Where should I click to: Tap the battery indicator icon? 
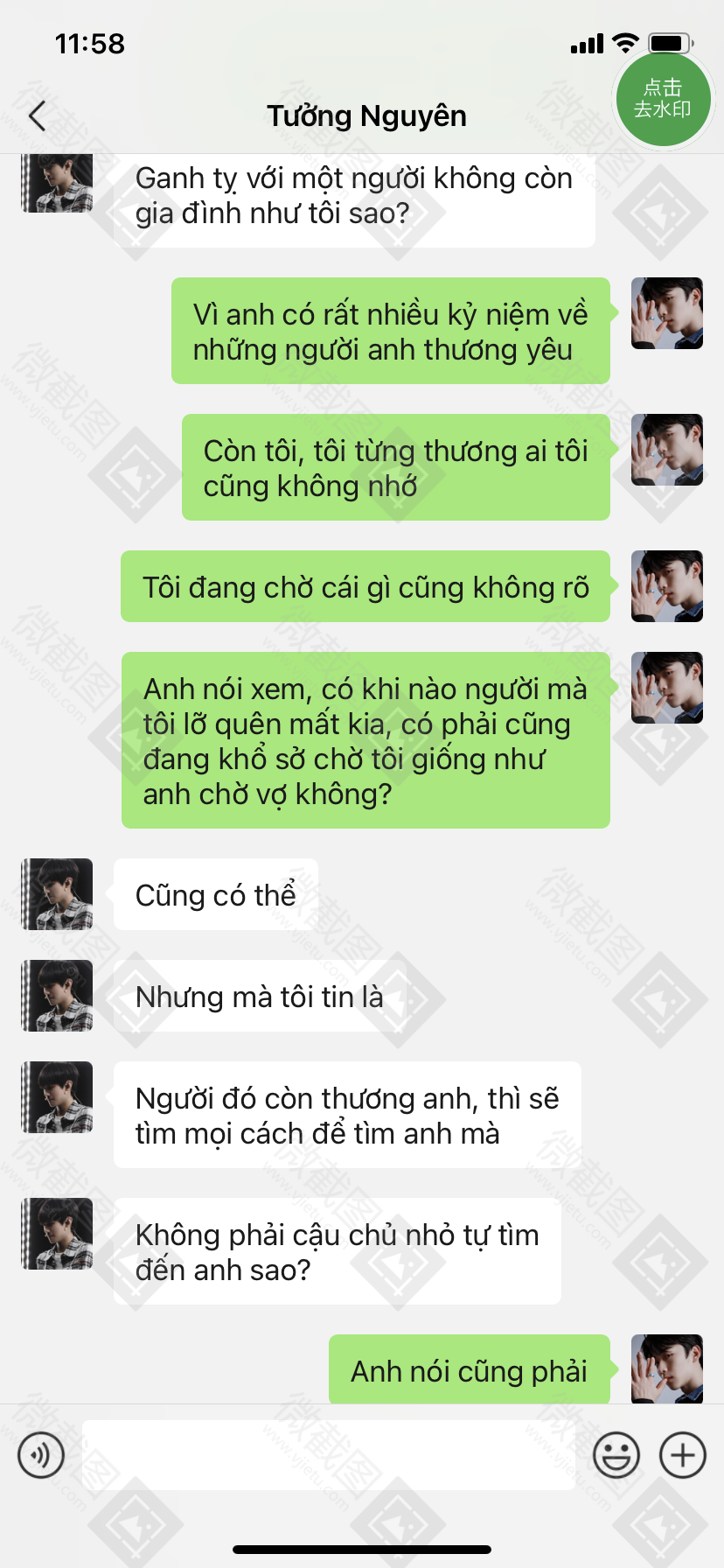click(671, 43)
